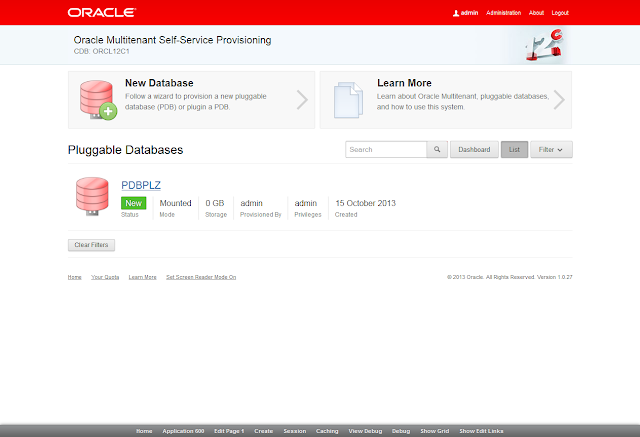Click Caching in developer toolbar

point(327,431)
